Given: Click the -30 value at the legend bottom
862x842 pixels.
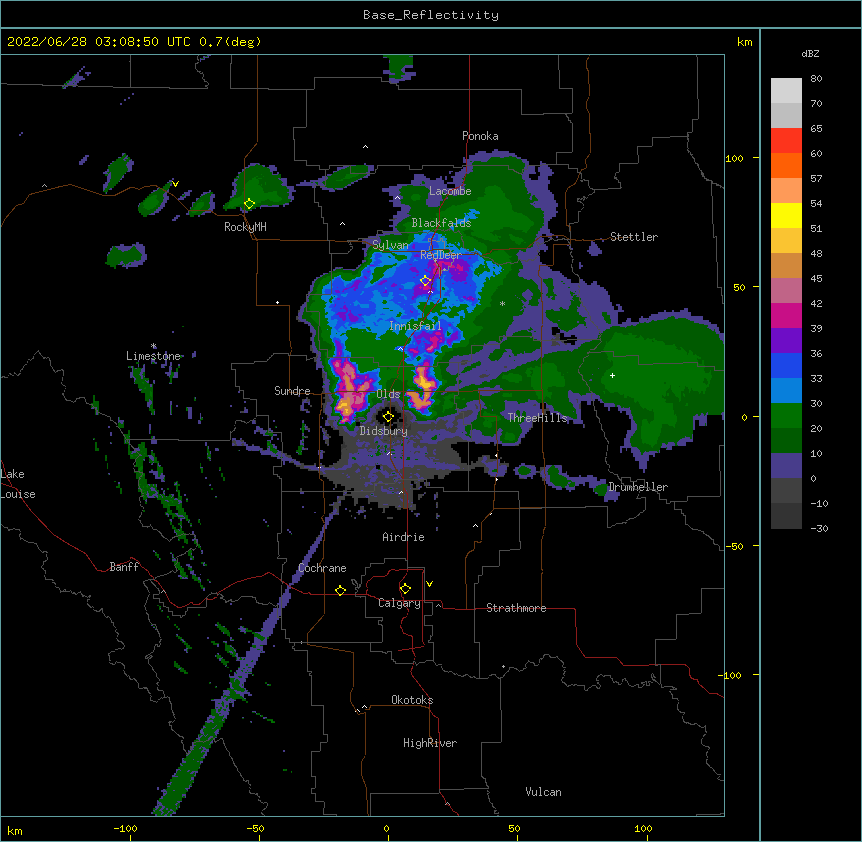Looking at the screenshot, I should 819,528.
